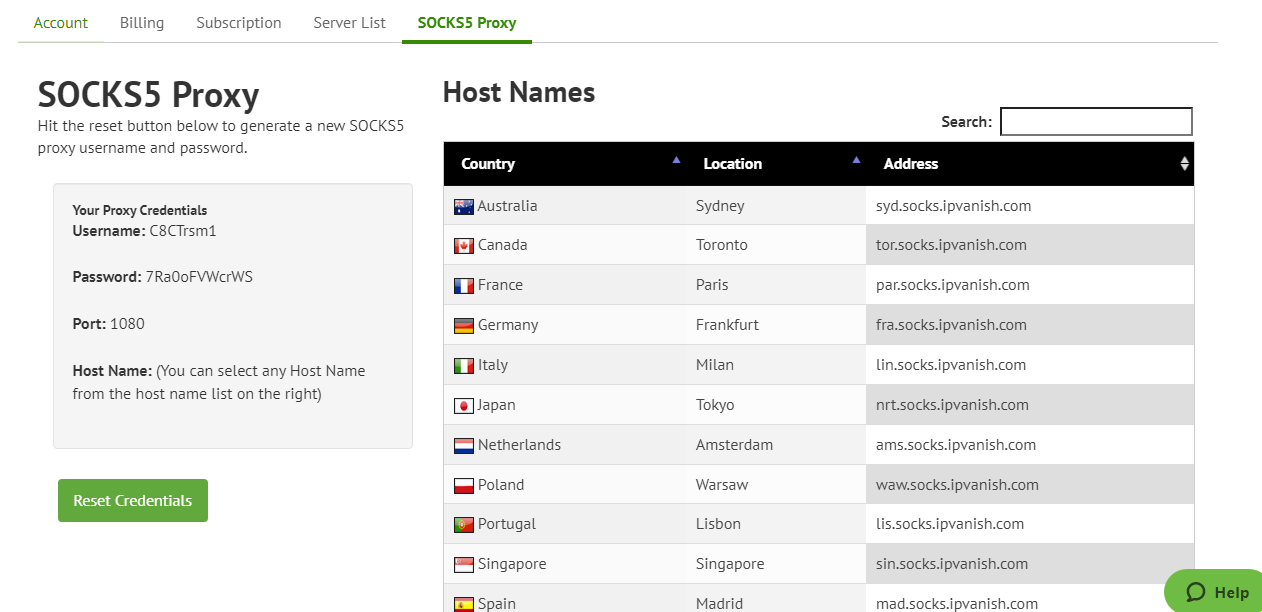This screenshot has height=612, width=1262.
Task: Click the Spain flag icon
Action: (x=464, y=604)
